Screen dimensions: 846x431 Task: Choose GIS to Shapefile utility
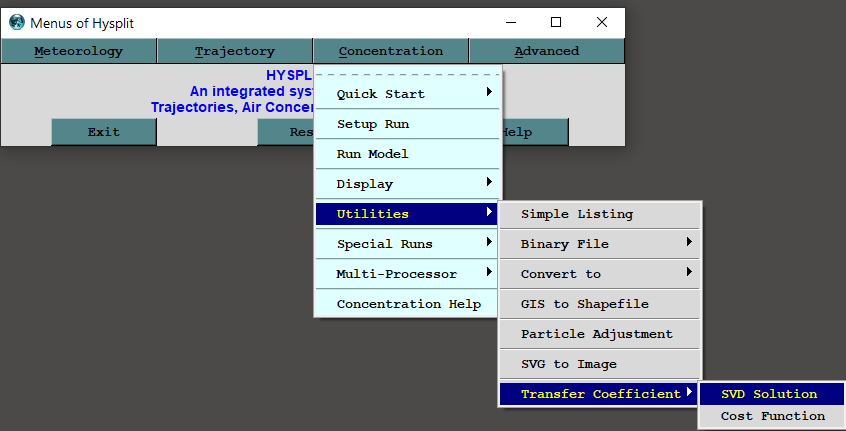[x=600, y=304]
